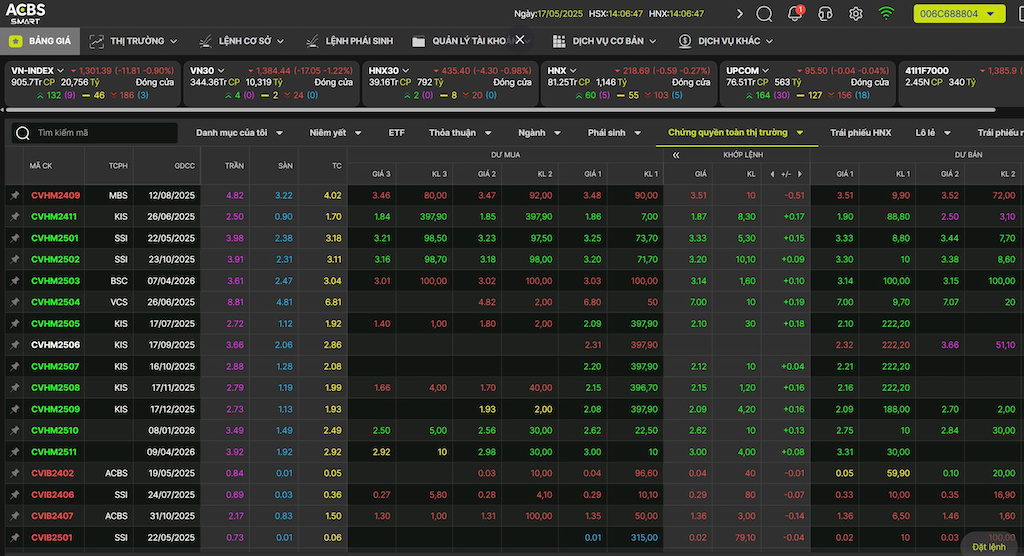
Task: Pin the CVIB2407 row
Action: click(14, 516)
